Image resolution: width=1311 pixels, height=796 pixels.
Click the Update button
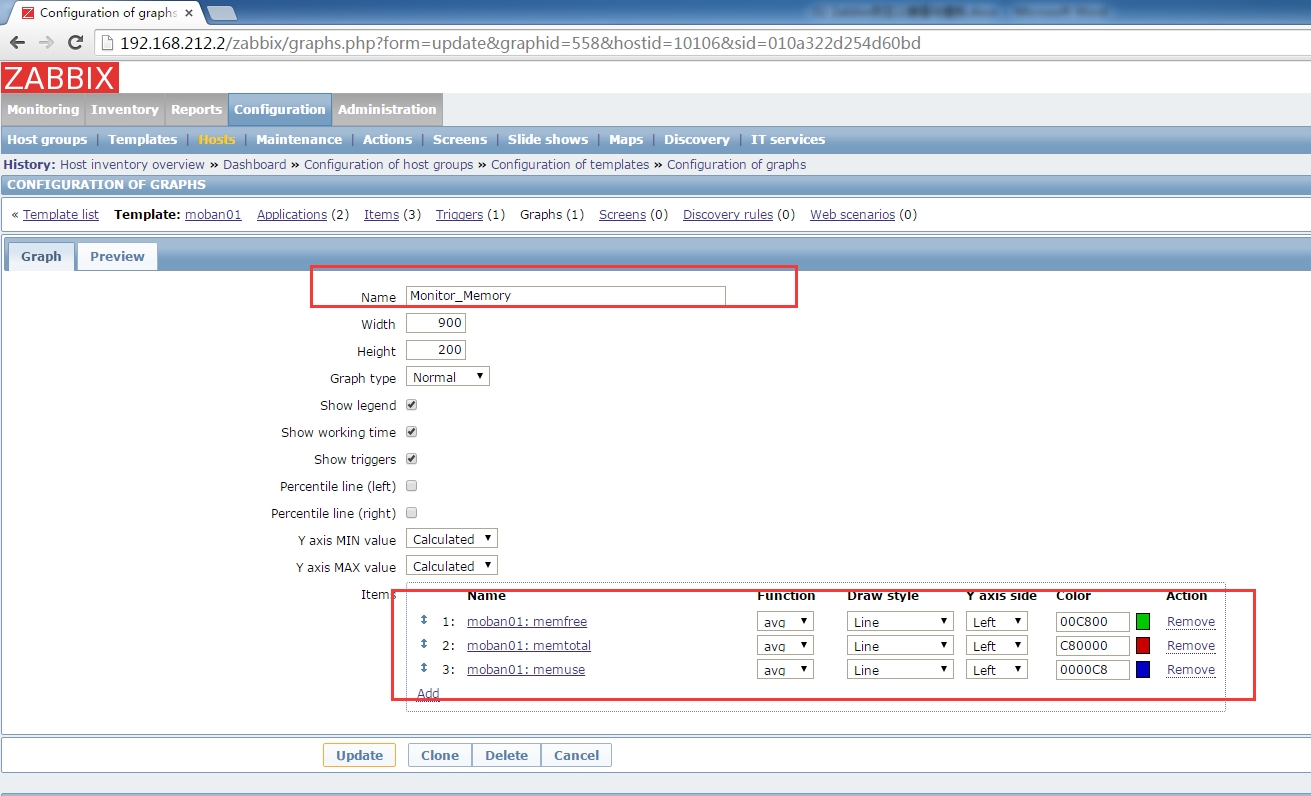(359, 755)
